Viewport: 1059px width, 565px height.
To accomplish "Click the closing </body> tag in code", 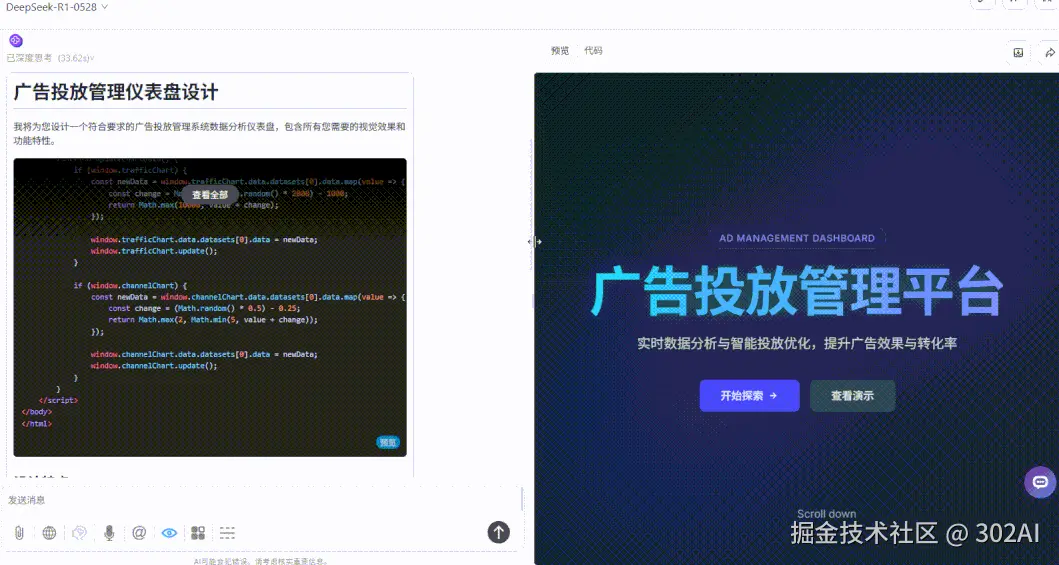I will click(x=36, y=412).
